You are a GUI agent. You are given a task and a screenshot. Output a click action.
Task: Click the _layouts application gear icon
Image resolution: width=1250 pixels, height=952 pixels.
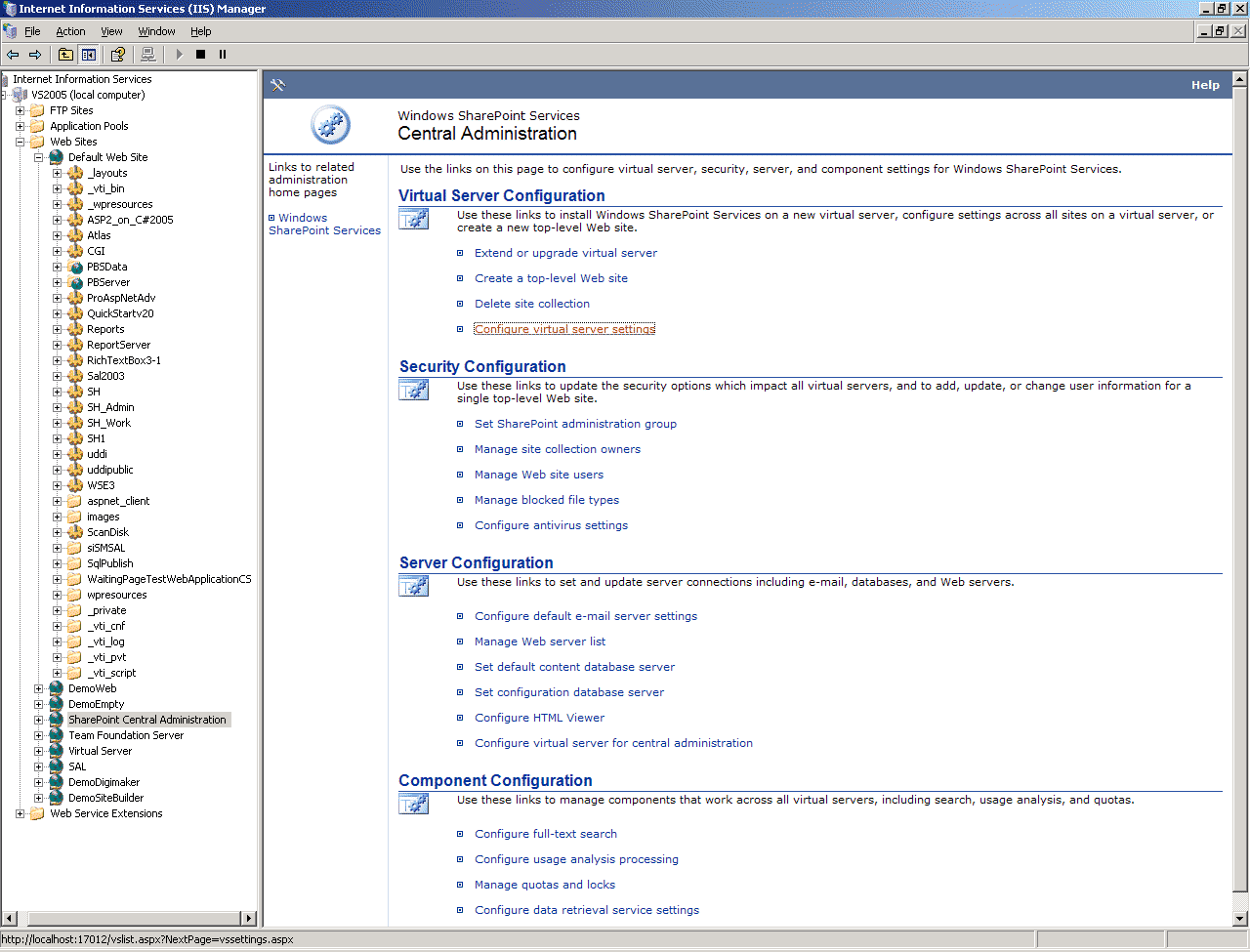click(x=75, y=173)
